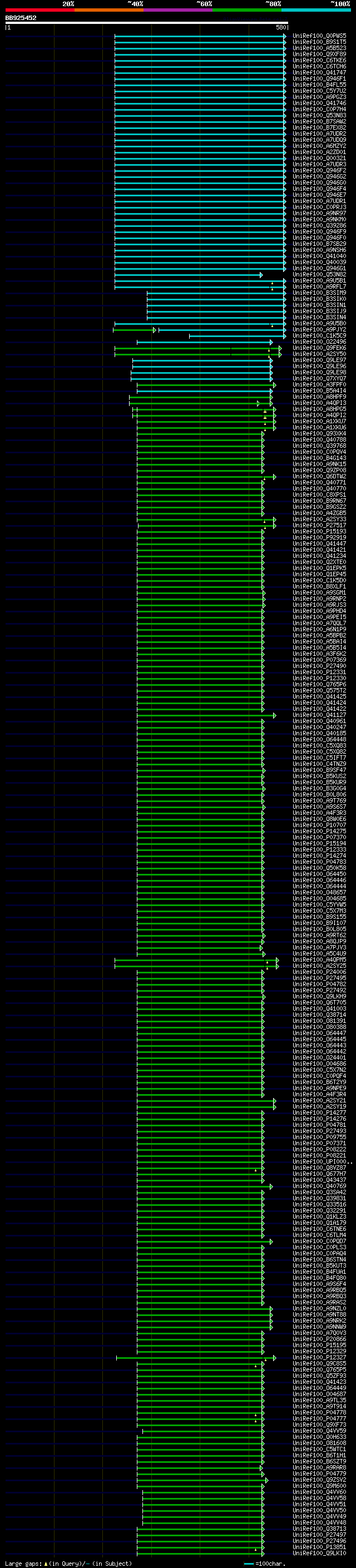
Task: Click hit label UniRef100_B3SIJ9
Action: (319, 311)
